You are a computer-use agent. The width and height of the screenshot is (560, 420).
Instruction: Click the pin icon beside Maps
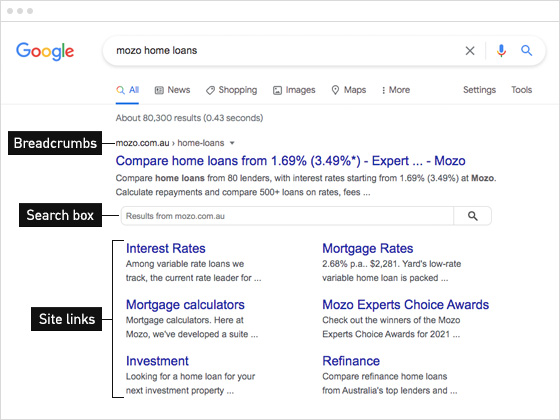tap(335, 90)
